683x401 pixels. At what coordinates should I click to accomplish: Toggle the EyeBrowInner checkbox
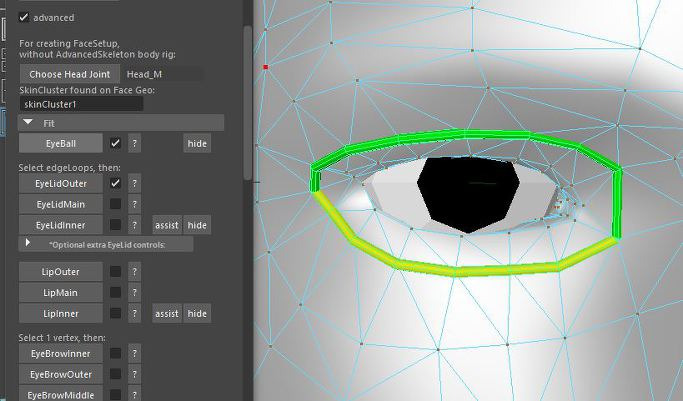point(115,353)
